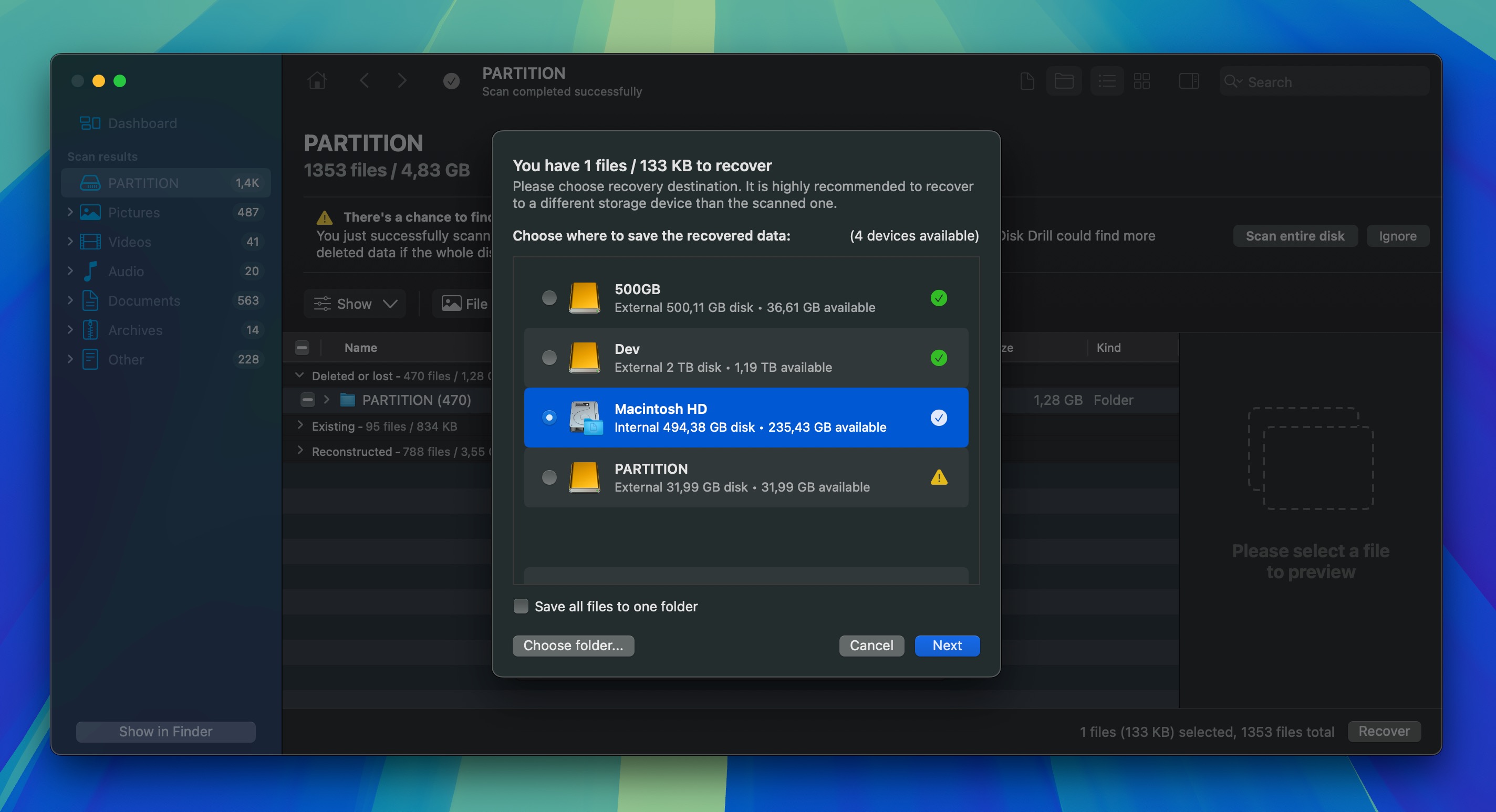Expand the Documents category in sidebar
This screenshot has width=1496, height=812.
[70, 300]
